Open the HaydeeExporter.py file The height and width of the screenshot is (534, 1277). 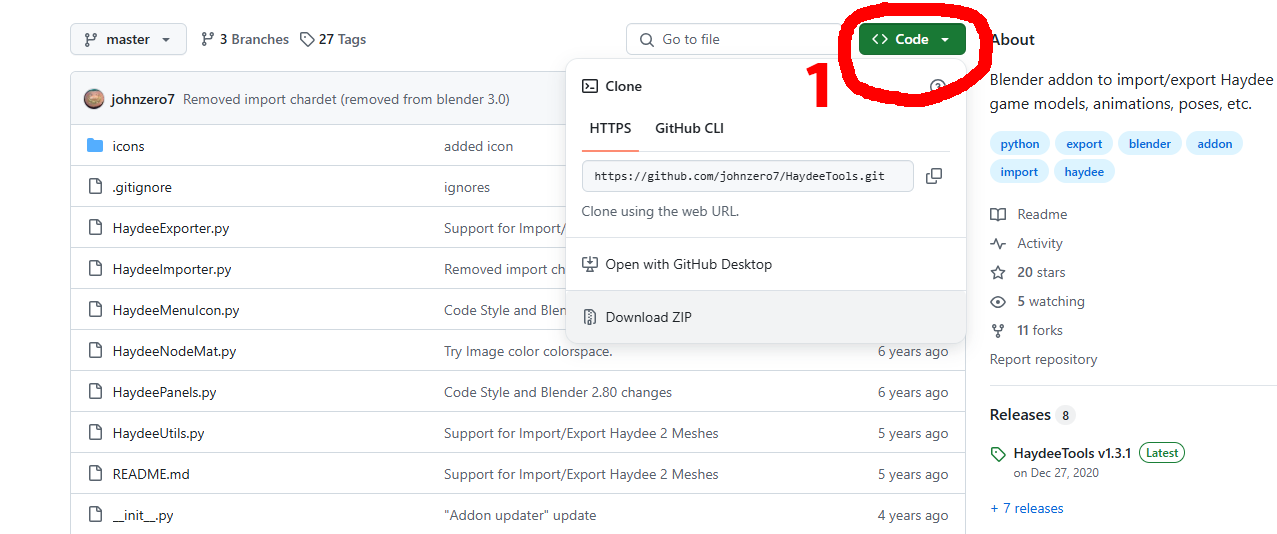(171, 228)
